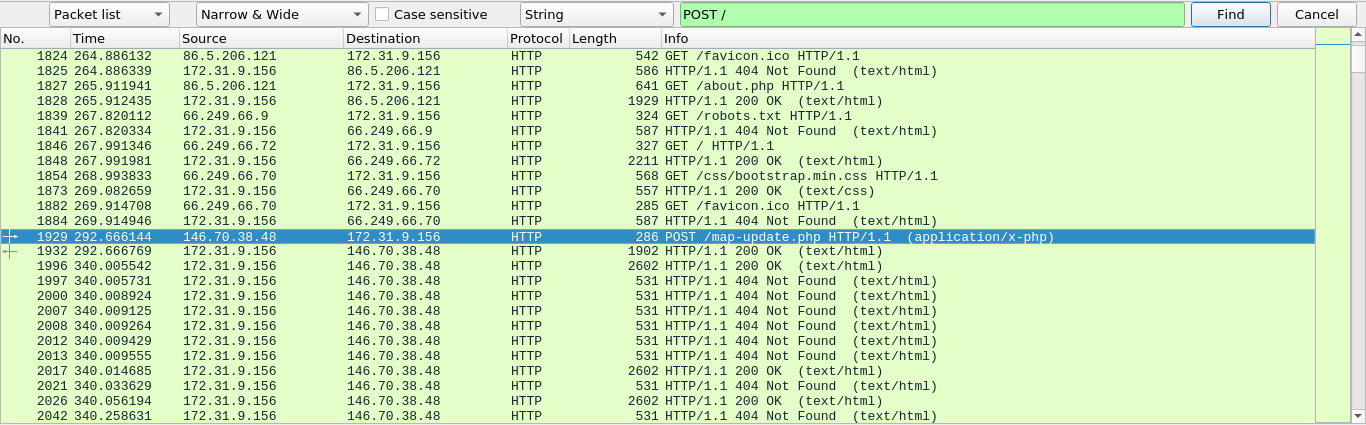This screenshot has width=1366, height=425.
Task: Open the Packet list search-in dropdown
Action: coord(109,15)
